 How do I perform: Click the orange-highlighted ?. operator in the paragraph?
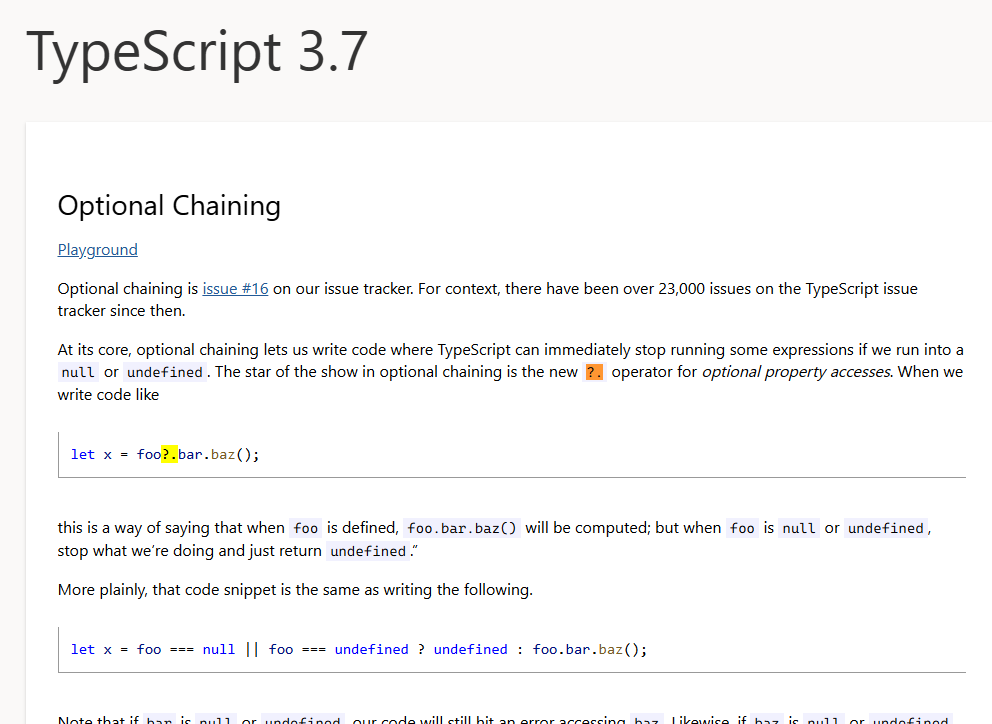click(x=594, y=372)
